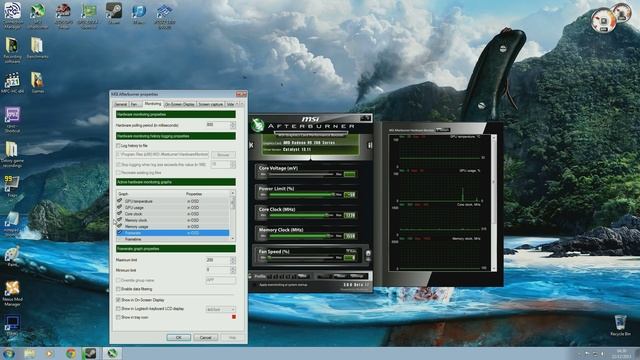Open File Explorer from the taskbar
The width and height of the screenshot is (640, 360).
[29, 353]
